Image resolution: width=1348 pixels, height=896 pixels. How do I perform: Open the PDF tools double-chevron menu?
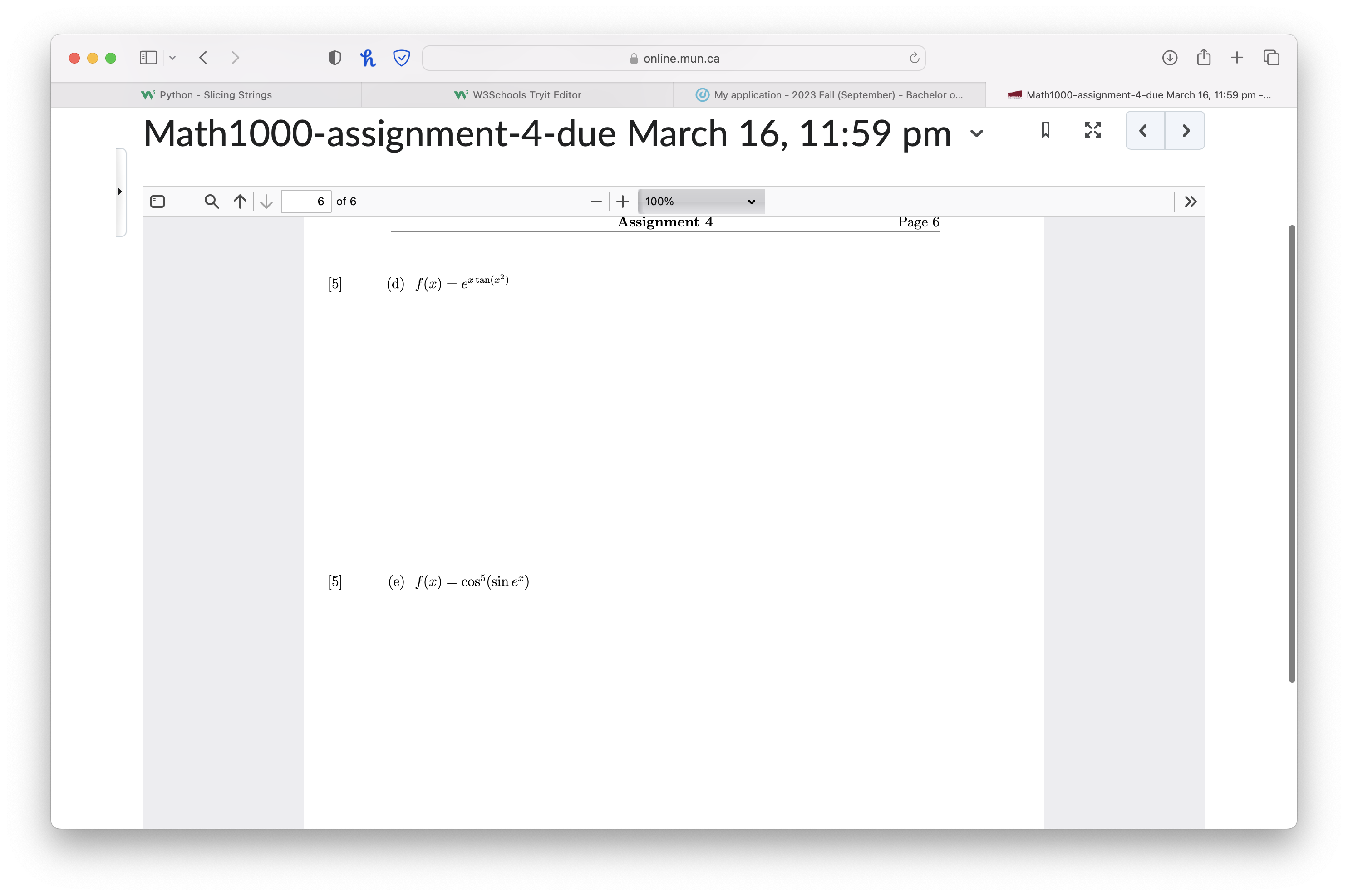(x=1191, y=201)
